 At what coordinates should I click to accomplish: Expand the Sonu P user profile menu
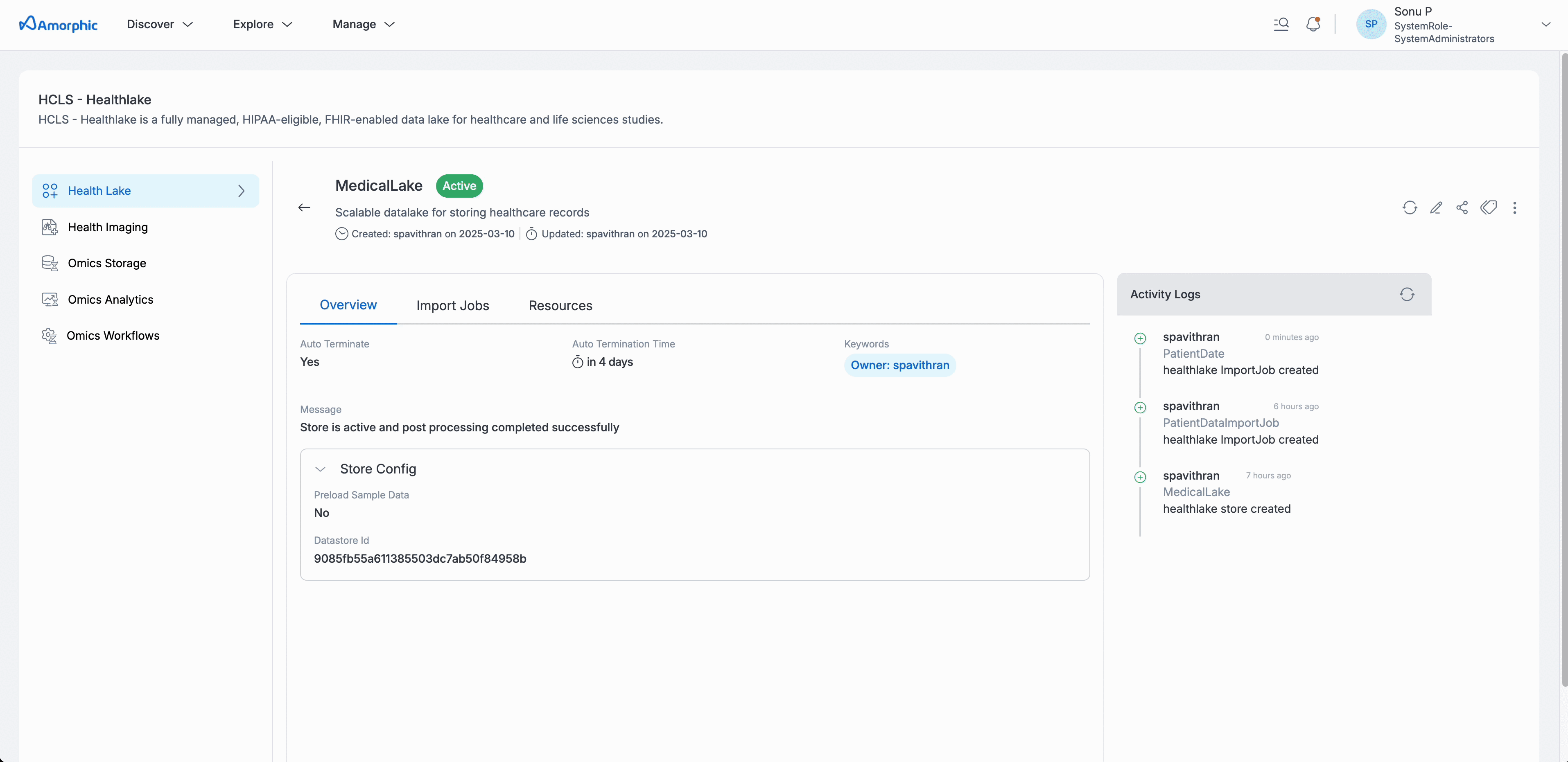pyautogui.click(x=1545, y=24)
